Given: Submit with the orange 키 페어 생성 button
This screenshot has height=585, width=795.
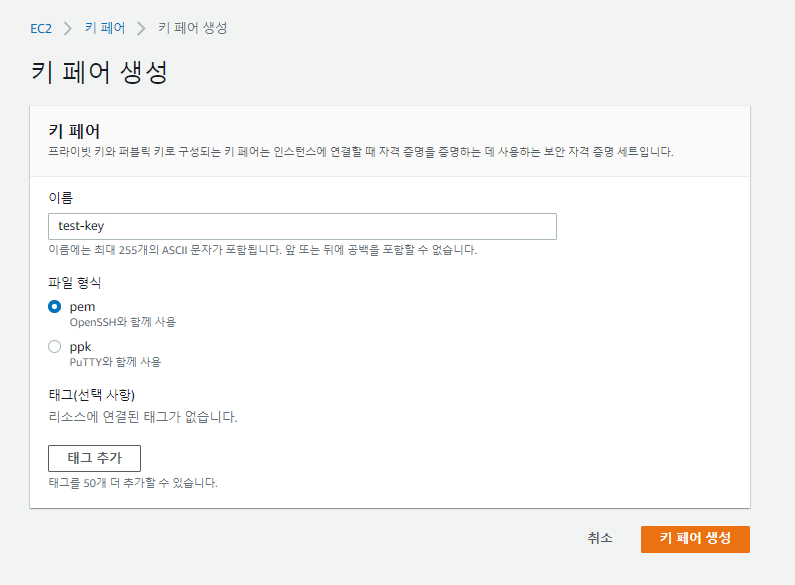Looking at the screenshot, I should [x=695, y=539].
